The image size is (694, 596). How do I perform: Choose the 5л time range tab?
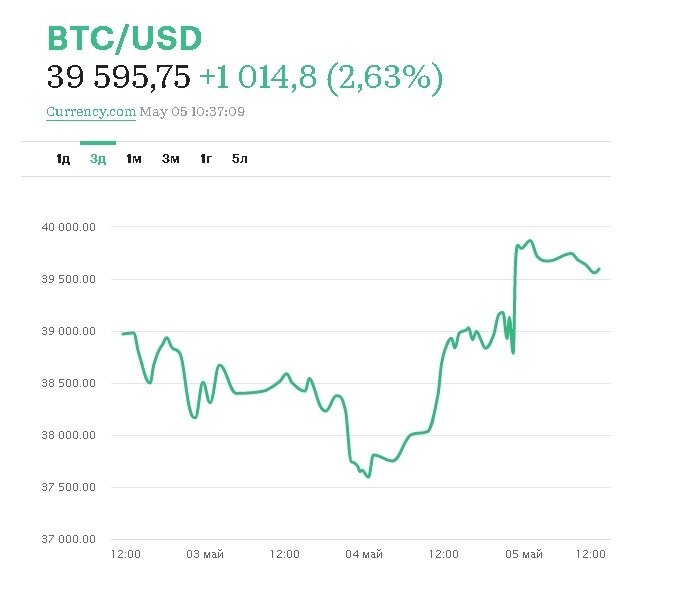(x=240, y=160)
